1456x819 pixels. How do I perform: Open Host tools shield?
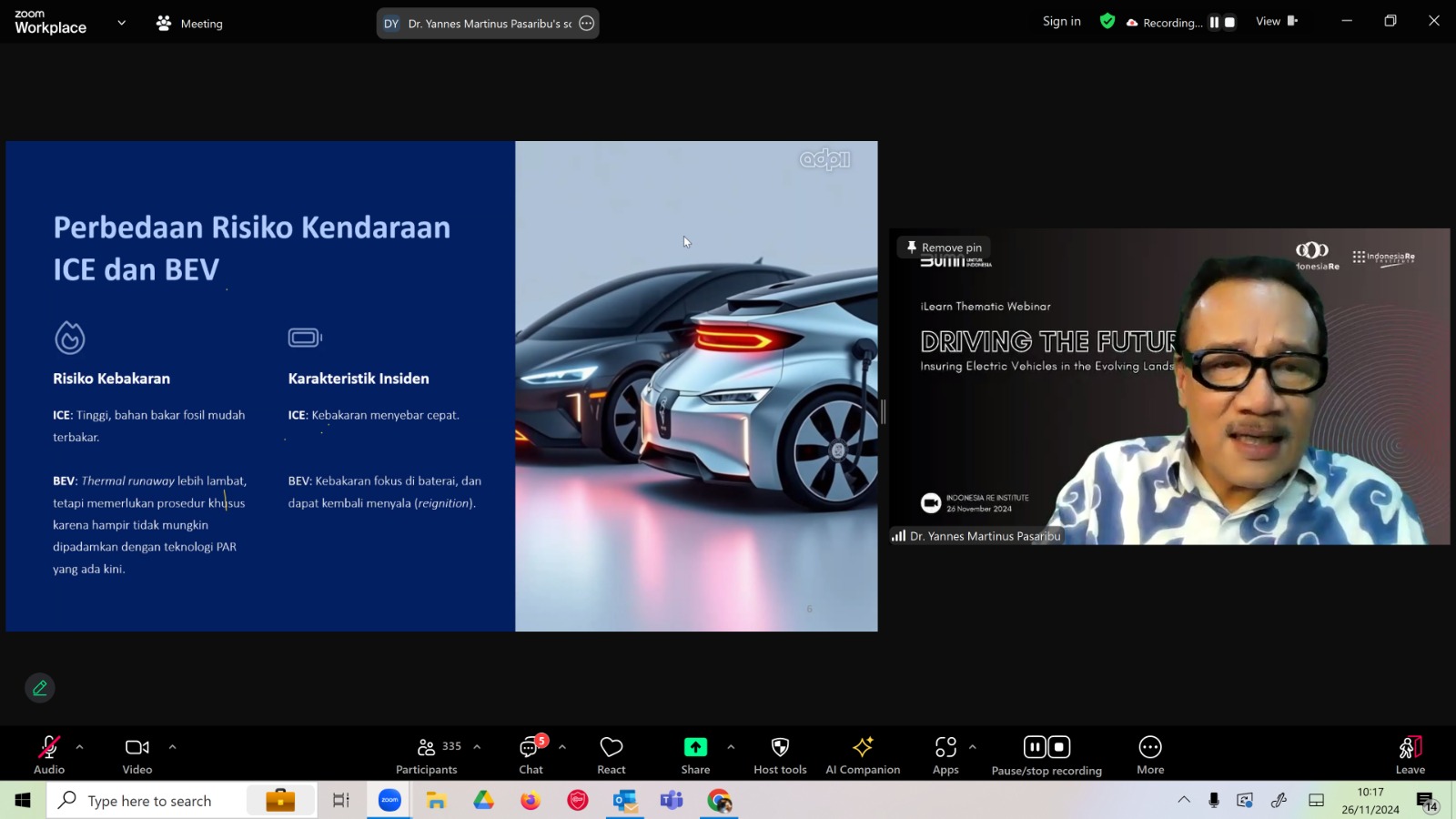(780, 755)
